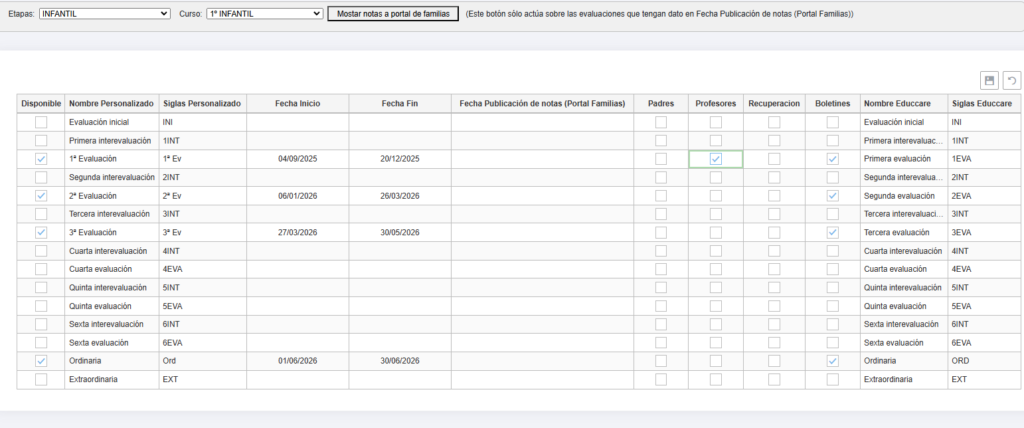Click the Fecha Inicio column header

(297, 103)
